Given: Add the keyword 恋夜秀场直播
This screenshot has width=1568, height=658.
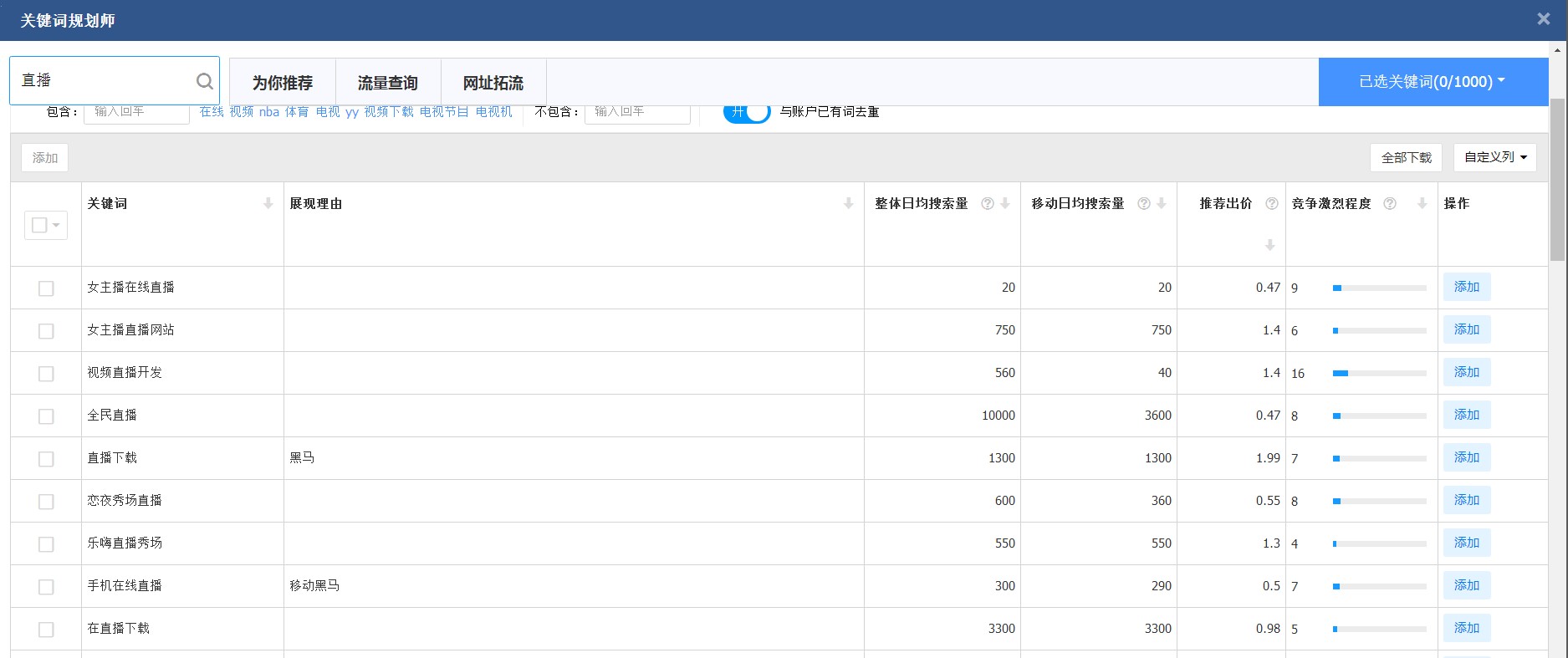Looking at the screenshot, I should pos(1467,500).
